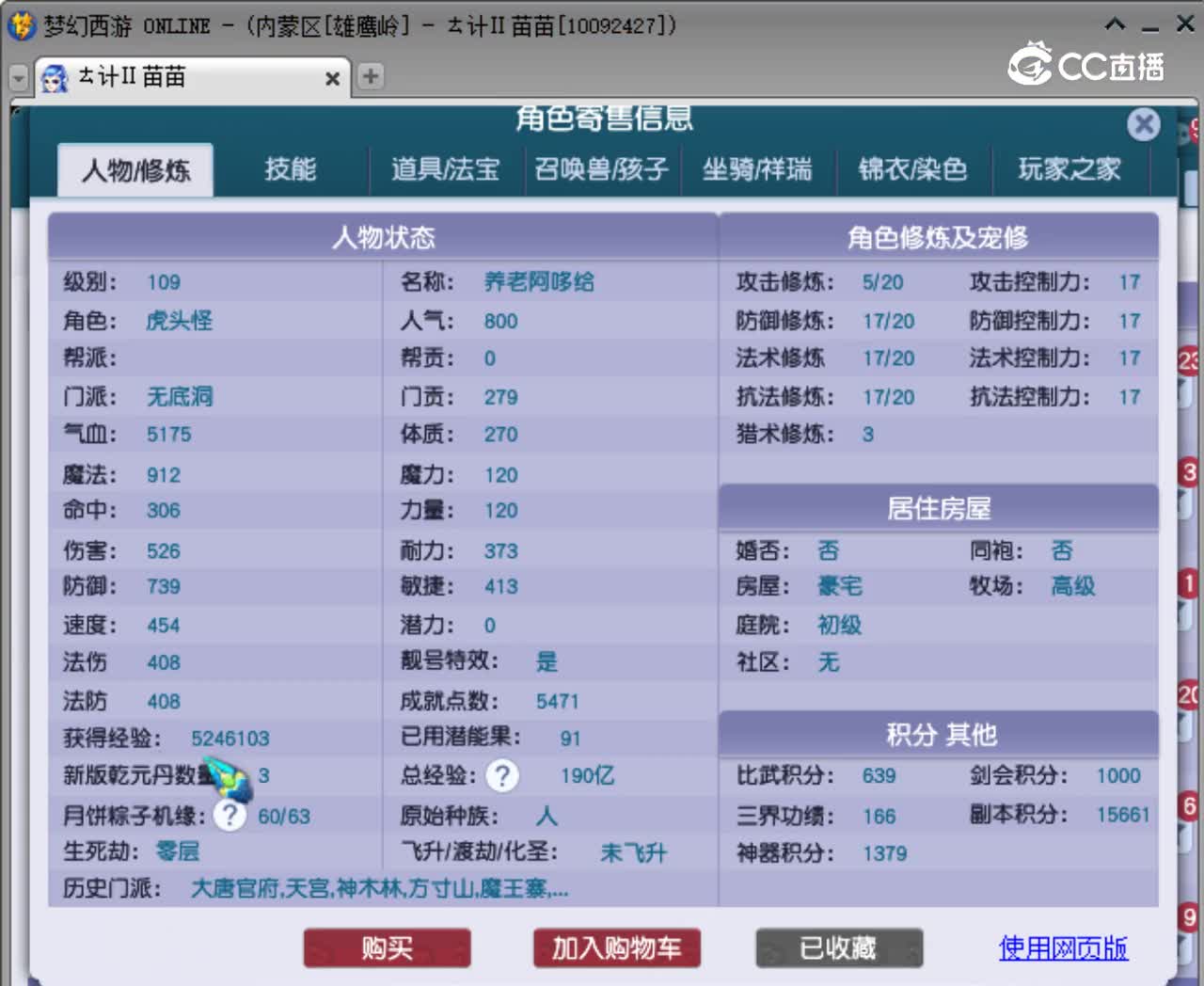
Task: Click the 5/20 攻击修炼 value
Action: (x=882, y=282)
